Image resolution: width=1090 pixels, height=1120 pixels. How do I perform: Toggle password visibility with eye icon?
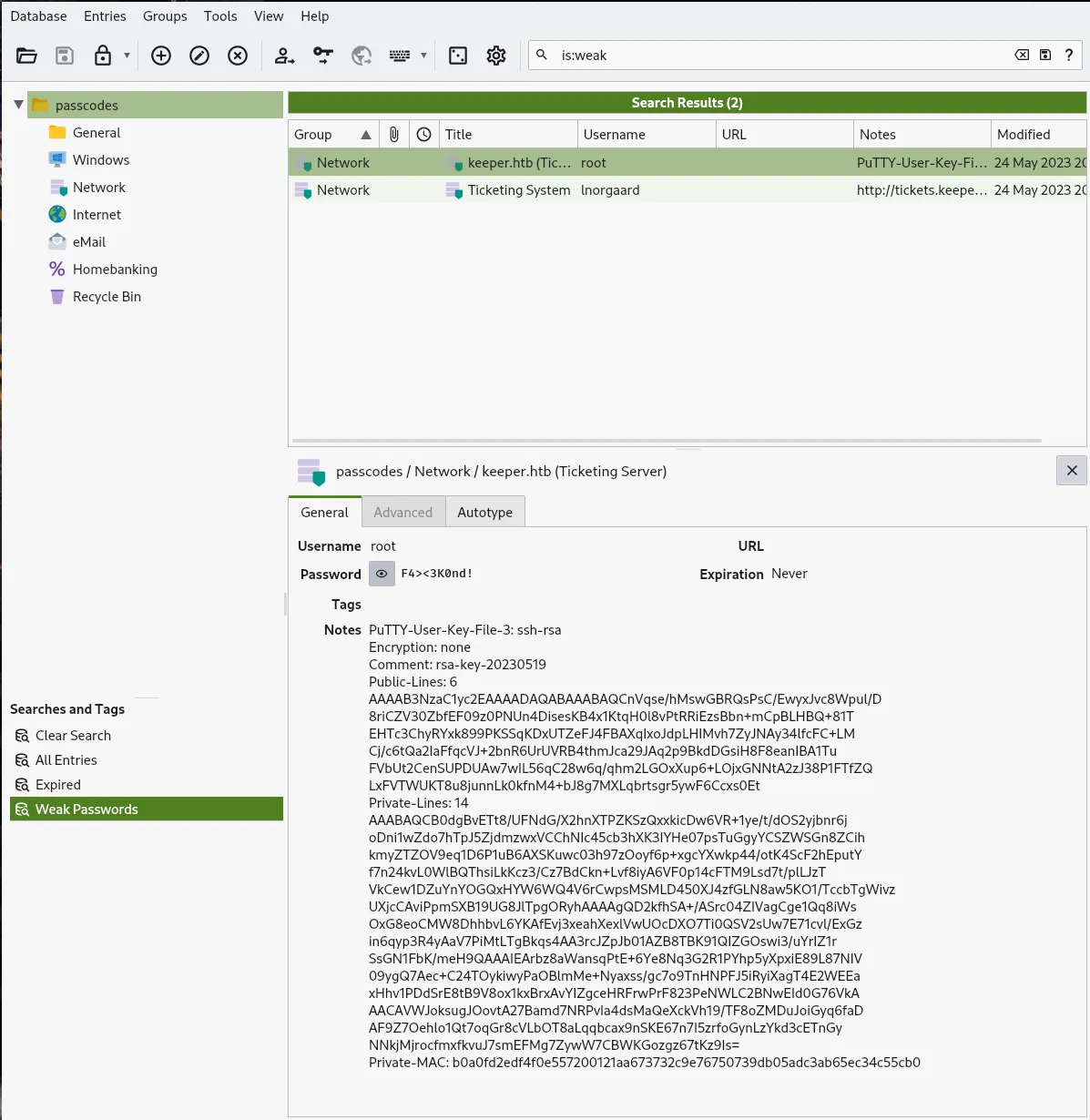382,574
